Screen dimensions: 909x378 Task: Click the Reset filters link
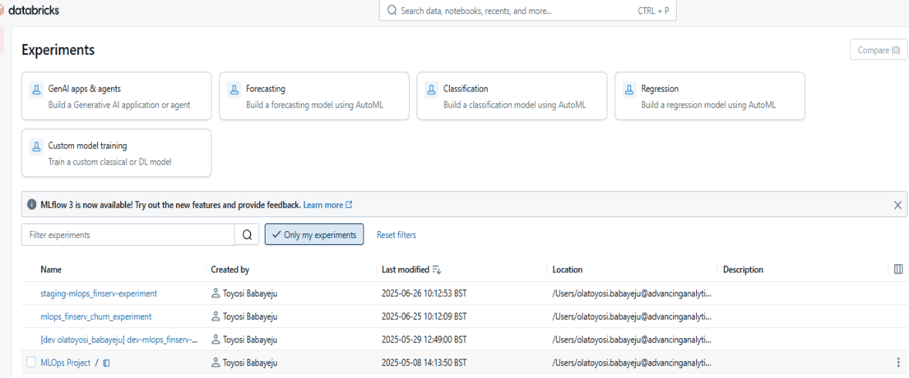click(x=397, y=235)
